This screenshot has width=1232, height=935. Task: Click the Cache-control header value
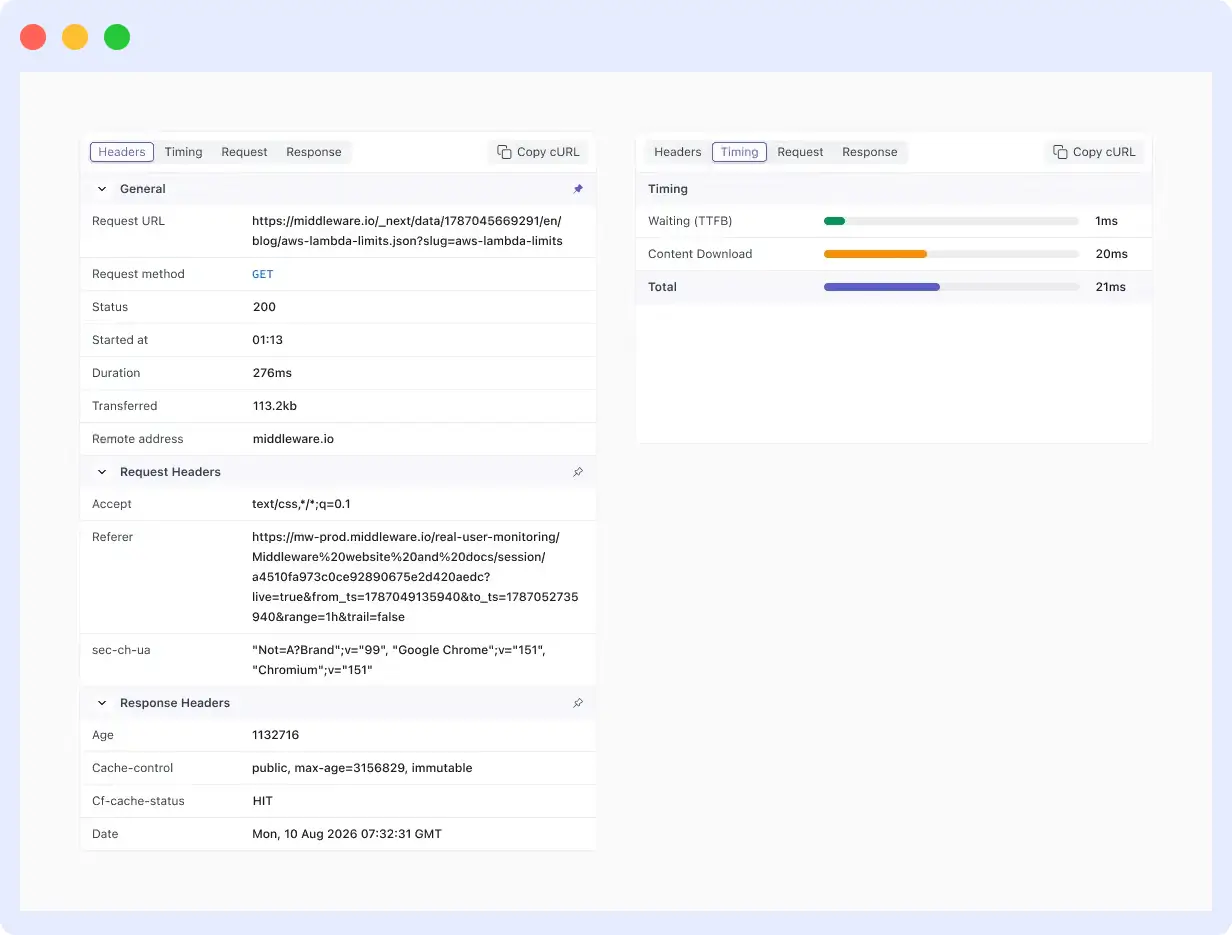point(362,768)
